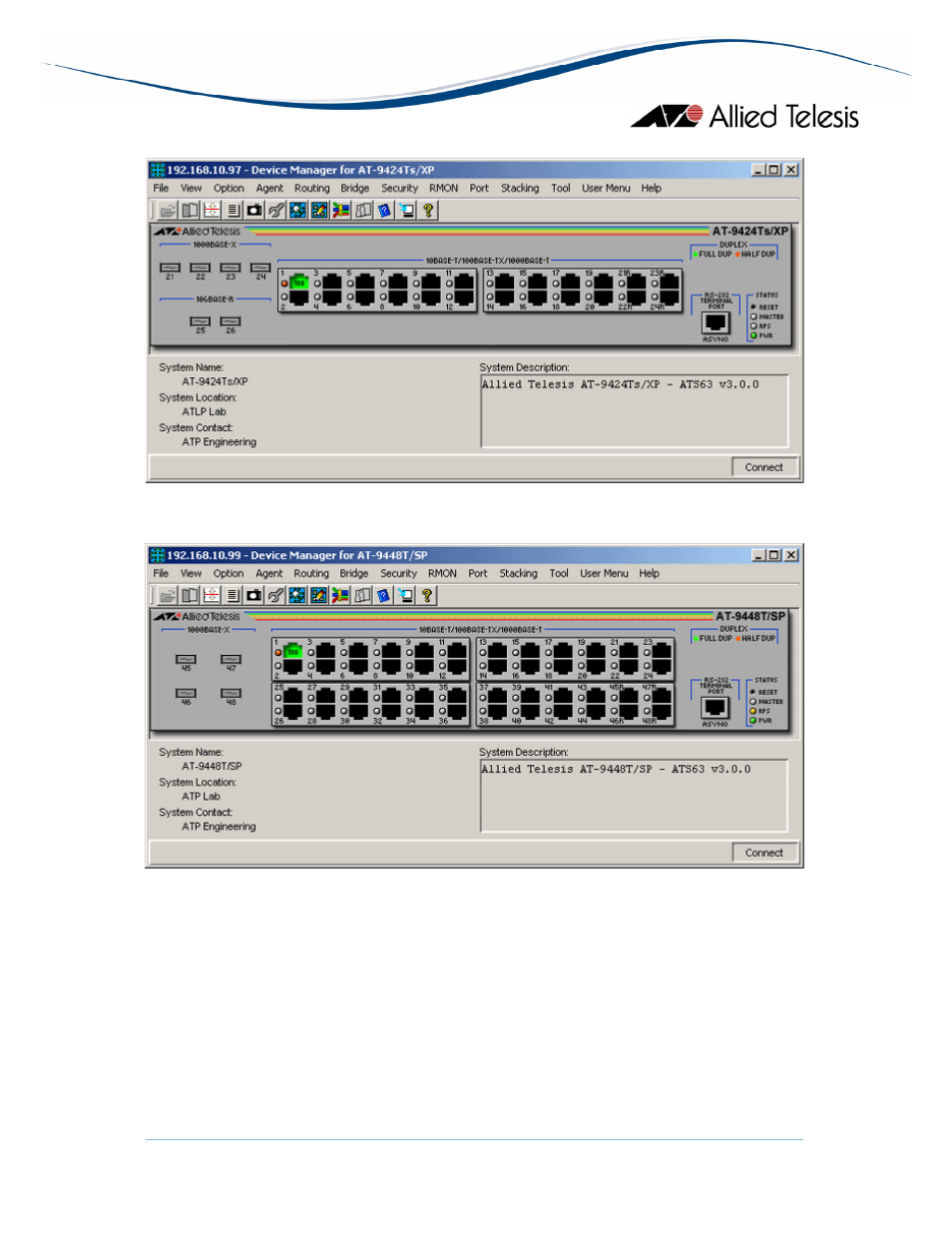Click the wrench tool icon in AT-9424Ts/XP toolbar
Viewport: 952px width, 1233px height.
click(276, 211)
